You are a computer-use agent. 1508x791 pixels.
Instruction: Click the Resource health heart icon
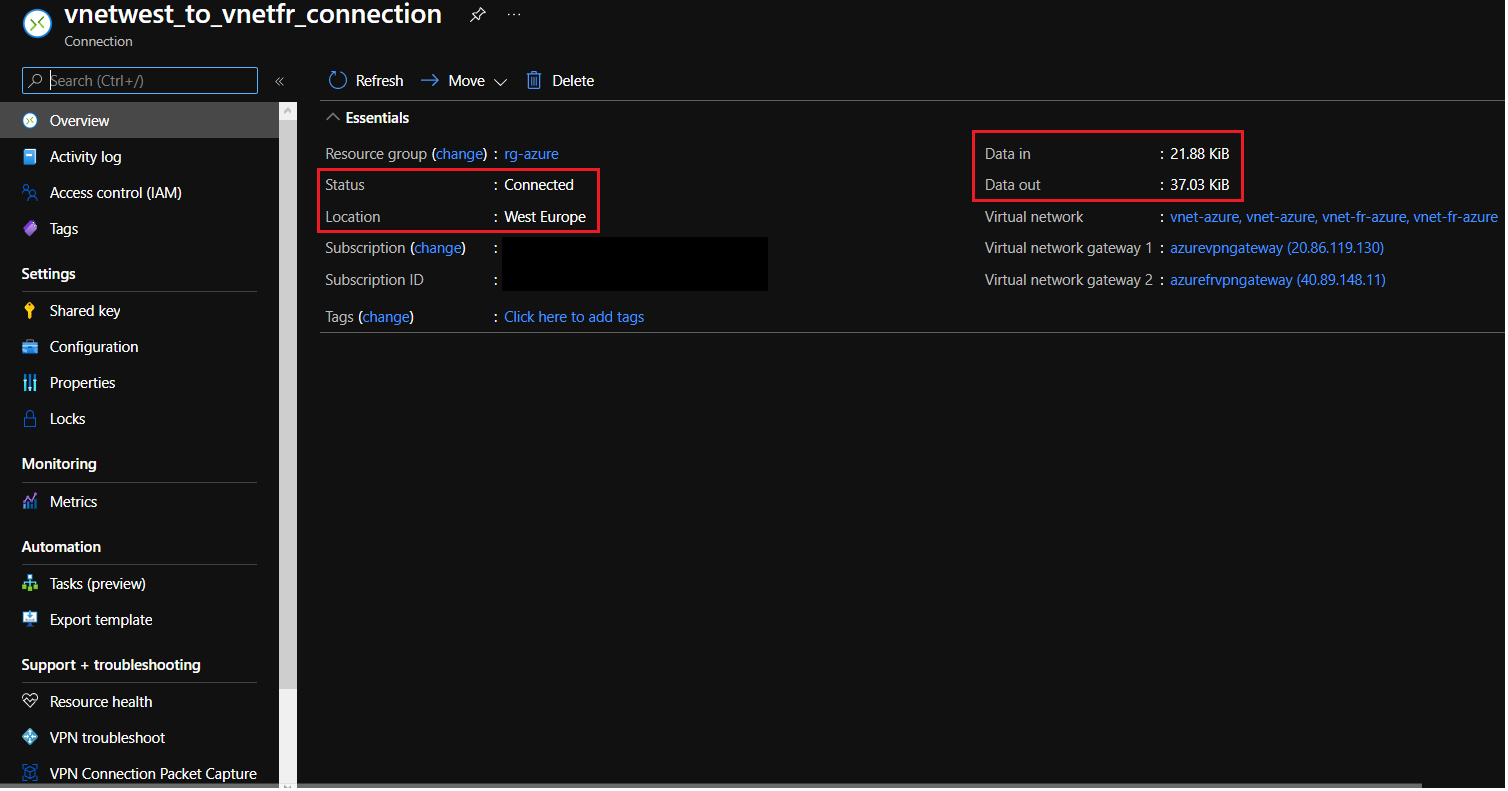click(30, 702)
